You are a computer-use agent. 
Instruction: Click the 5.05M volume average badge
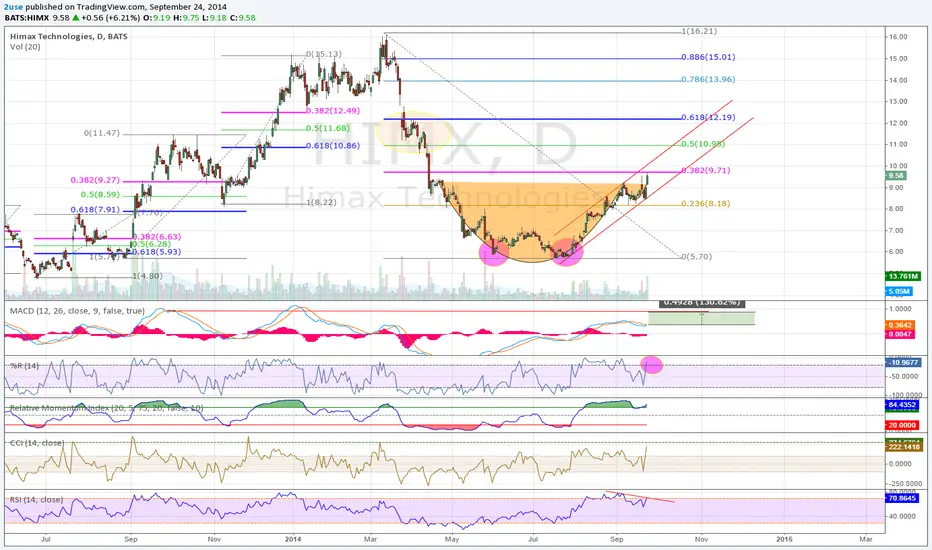tap(899, 291)
